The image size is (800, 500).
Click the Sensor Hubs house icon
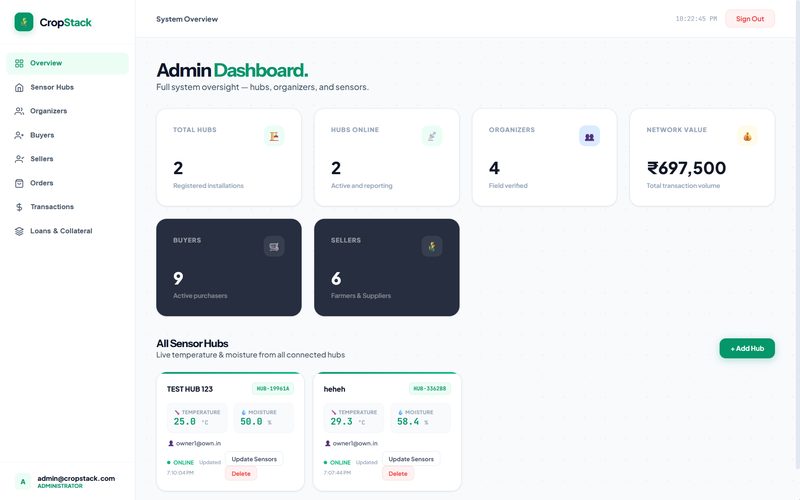pyautogui.click(x=19, y=87)
